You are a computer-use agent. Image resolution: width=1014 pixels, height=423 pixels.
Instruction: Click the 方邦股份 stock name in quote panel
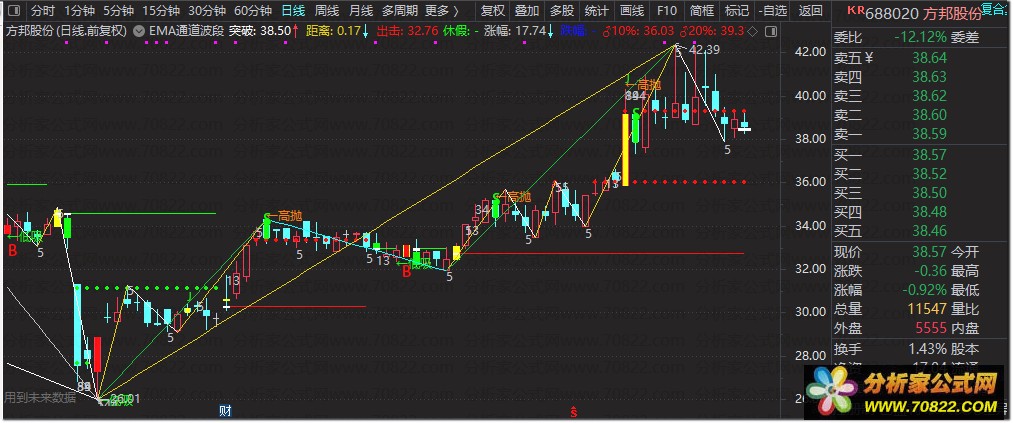tap(953, 12)
